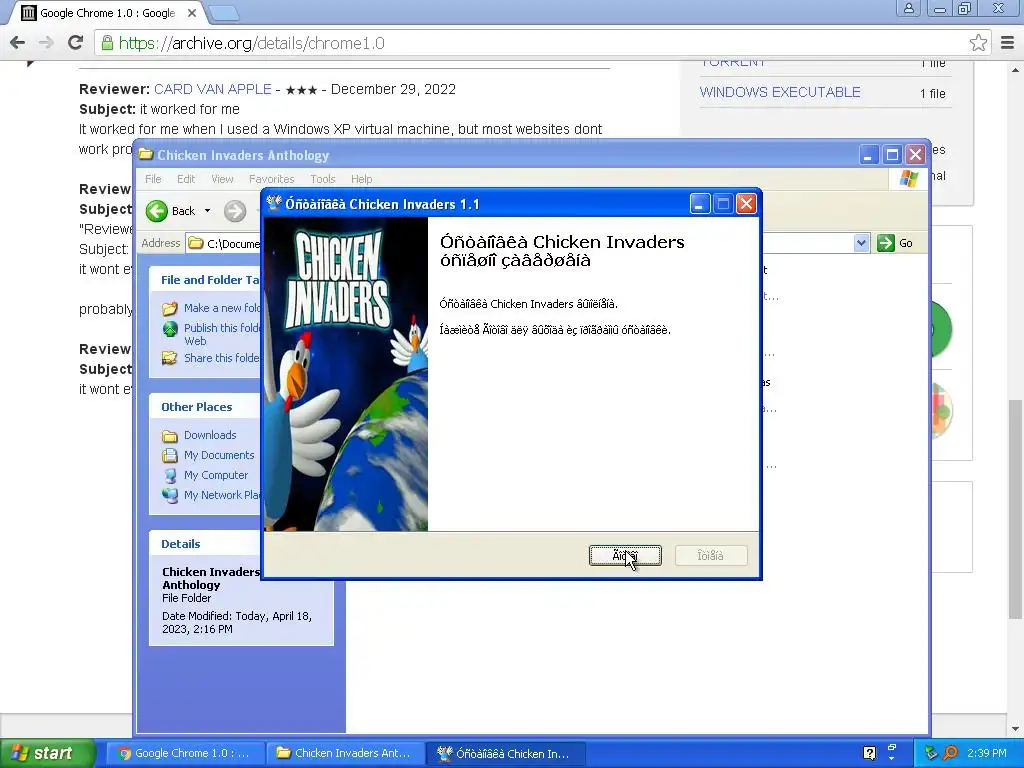Click the installer's focused next button
Image resolution: width=1024 pixels, height=768 pixels.
pos(625,556)
